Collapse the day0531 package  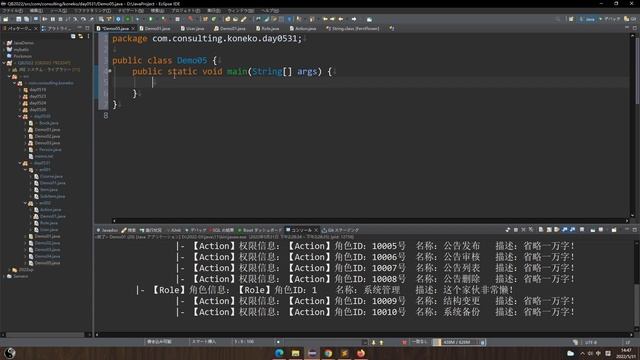[20, 163]
